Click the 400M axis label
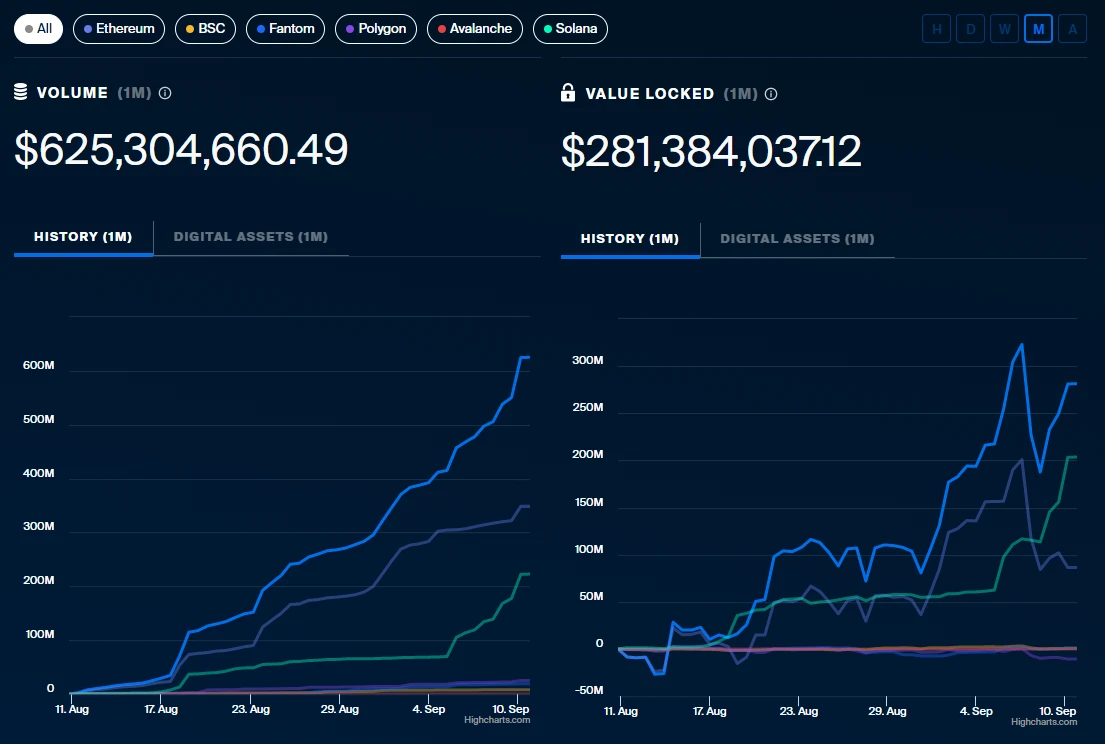1105x744 pixels. 39,473
